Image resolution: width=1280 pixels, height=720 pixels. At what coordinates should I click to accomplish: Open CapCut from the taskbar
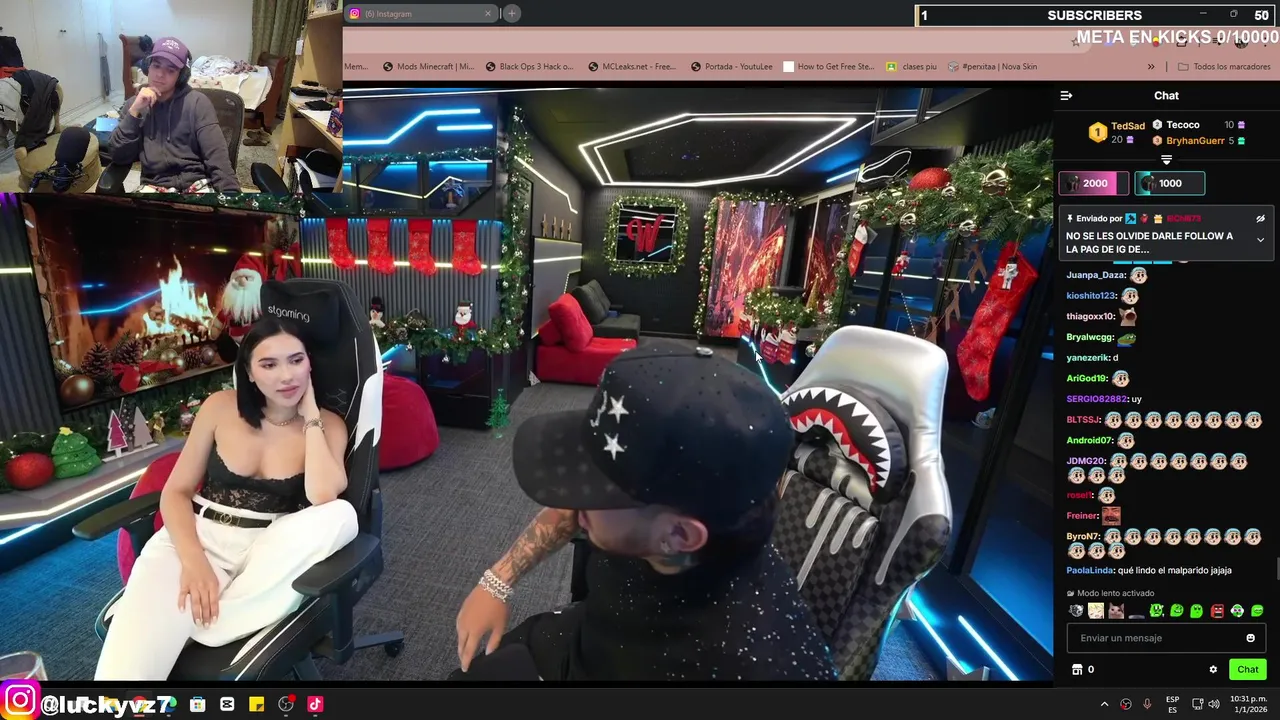coord(227,704)
